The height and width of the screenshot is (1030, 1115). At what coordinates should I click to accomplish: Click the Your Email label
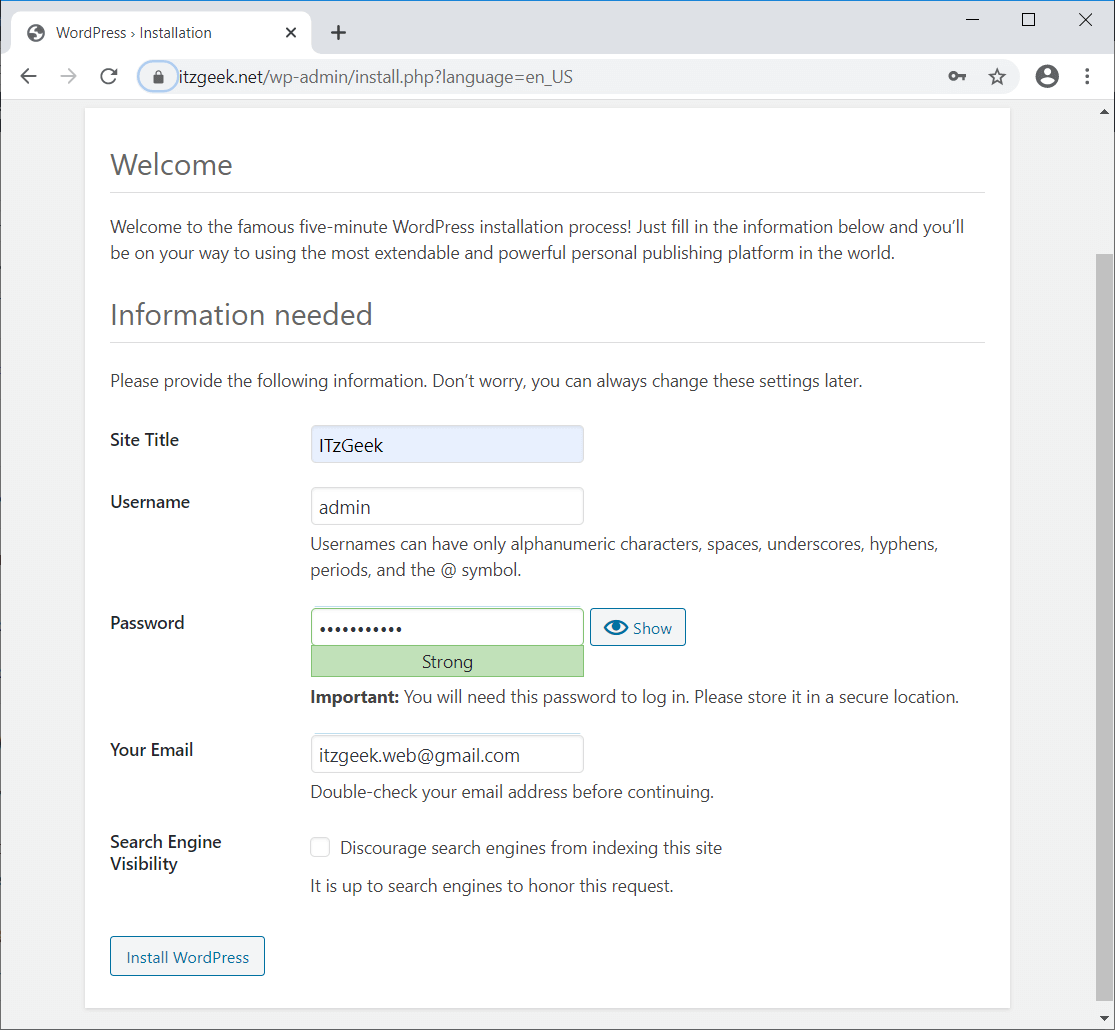pos(151,750)
